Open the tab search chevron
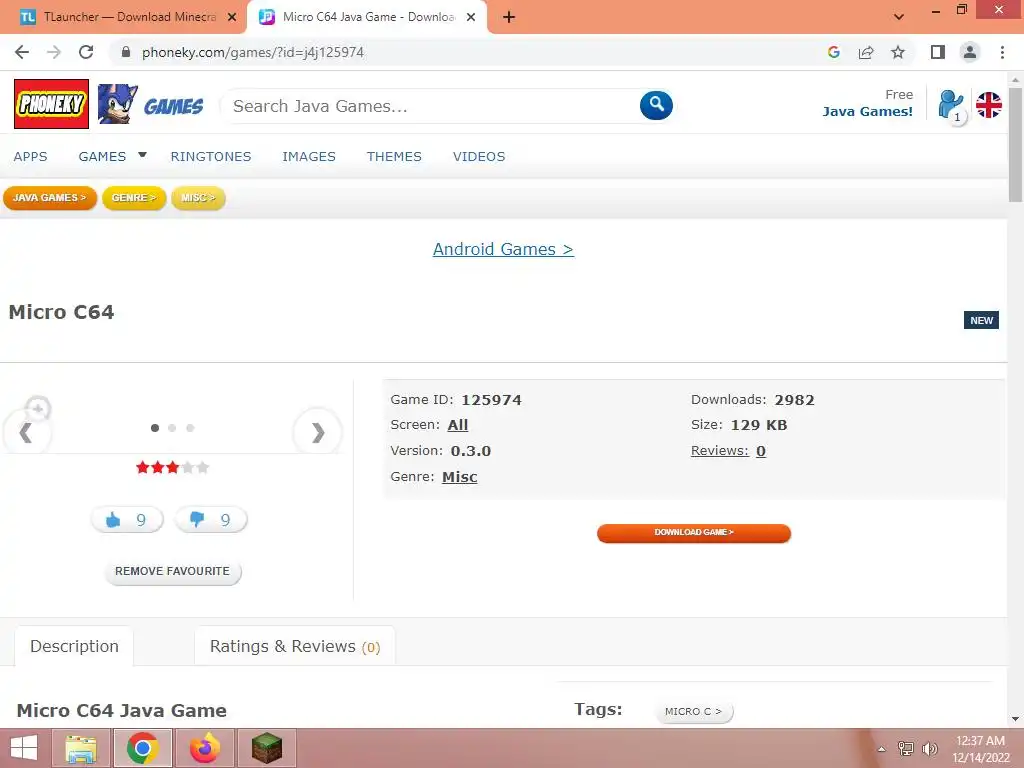 899,17
